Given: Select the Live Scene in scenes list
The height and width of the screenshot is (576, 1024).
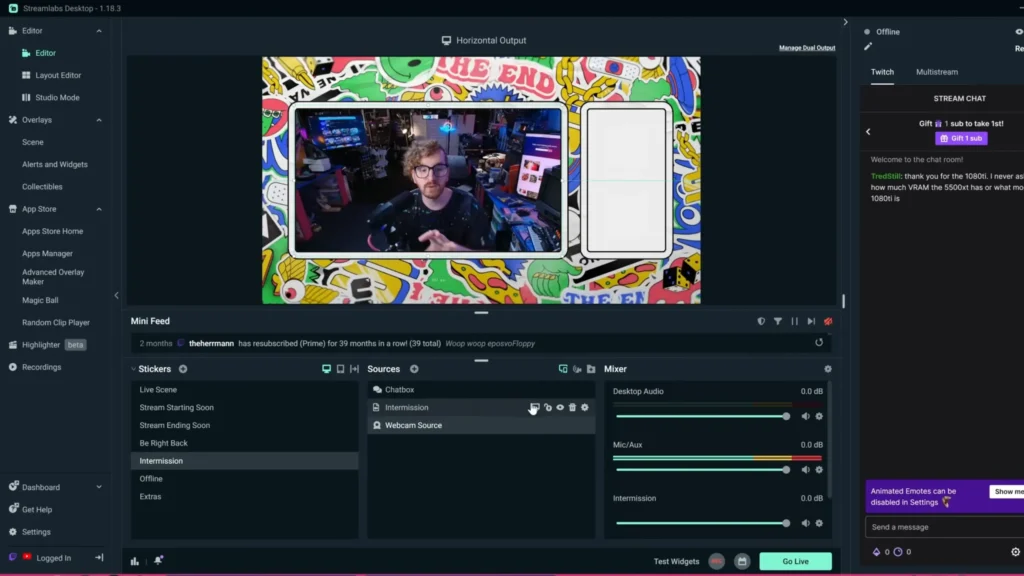Looking at the screenshot, I should pyautogui.click(x=244, y=390).
